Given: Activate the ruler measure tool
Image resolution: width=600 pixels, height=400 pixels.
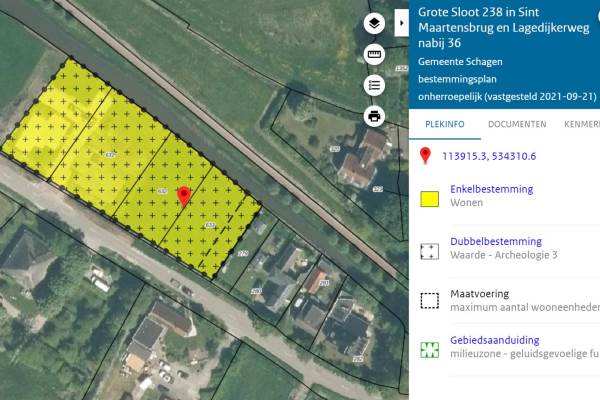Looking at the screenshot, I should [x=375, y=54].
